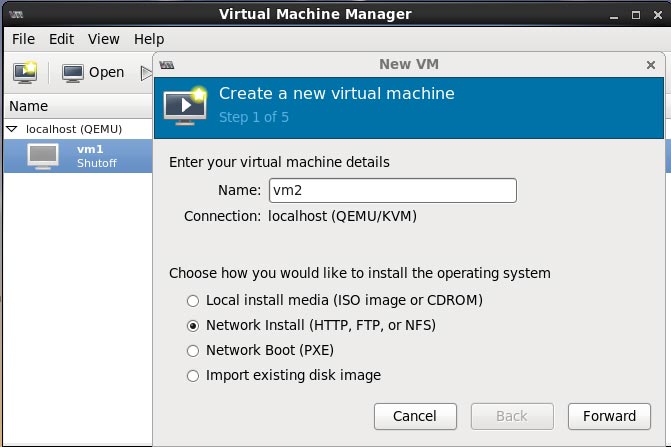The width and height of the screenshot is (671, 447).
Task: Click the Cancel button
Action: point(415,416)
